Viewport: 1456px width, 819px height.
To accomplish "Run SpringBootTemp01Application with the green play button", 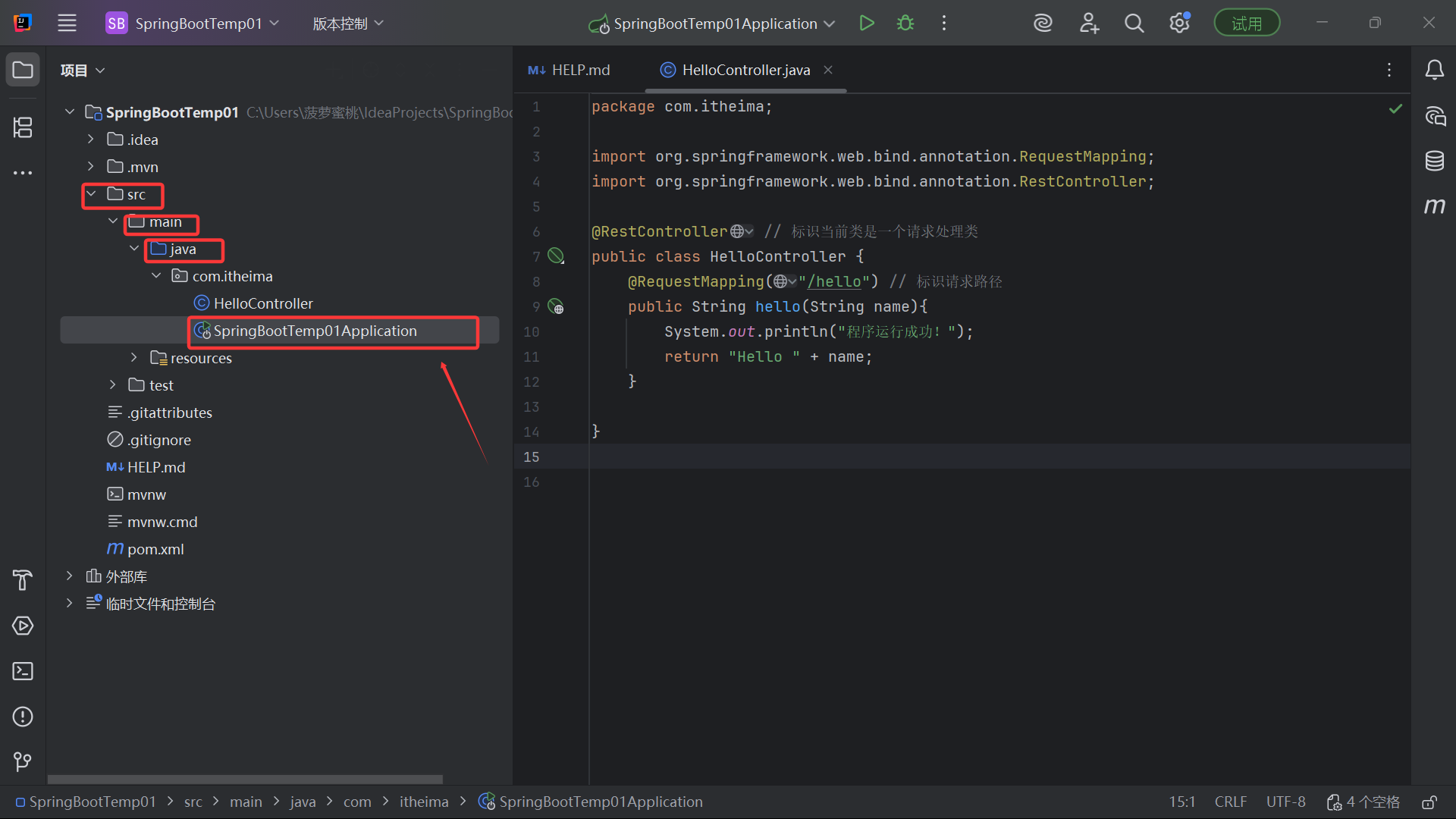I will pyautogui.click(x=867, y=24).
